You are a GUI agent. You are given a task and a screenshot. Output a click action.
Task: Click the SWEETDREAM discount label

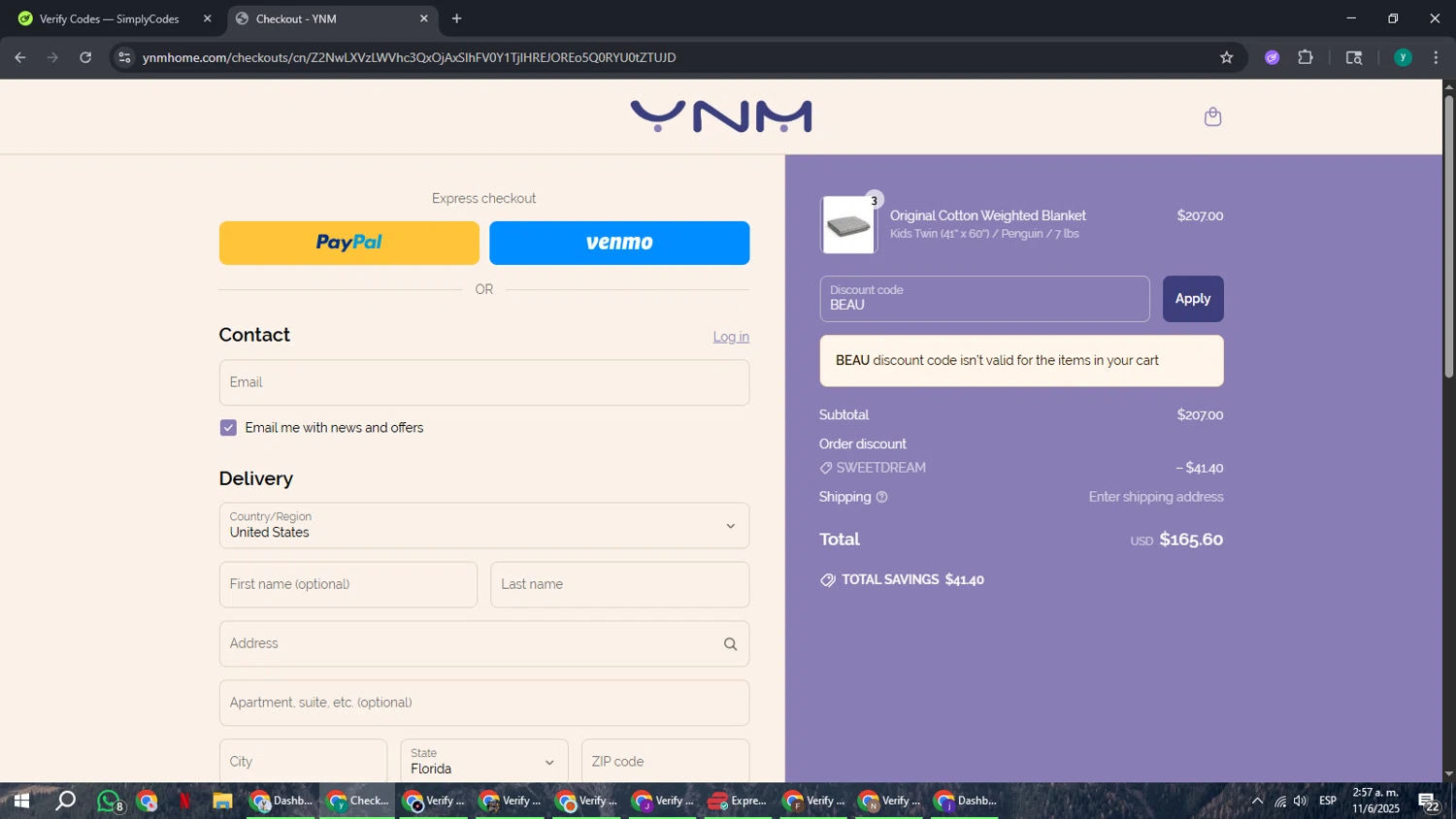point(881,468)
